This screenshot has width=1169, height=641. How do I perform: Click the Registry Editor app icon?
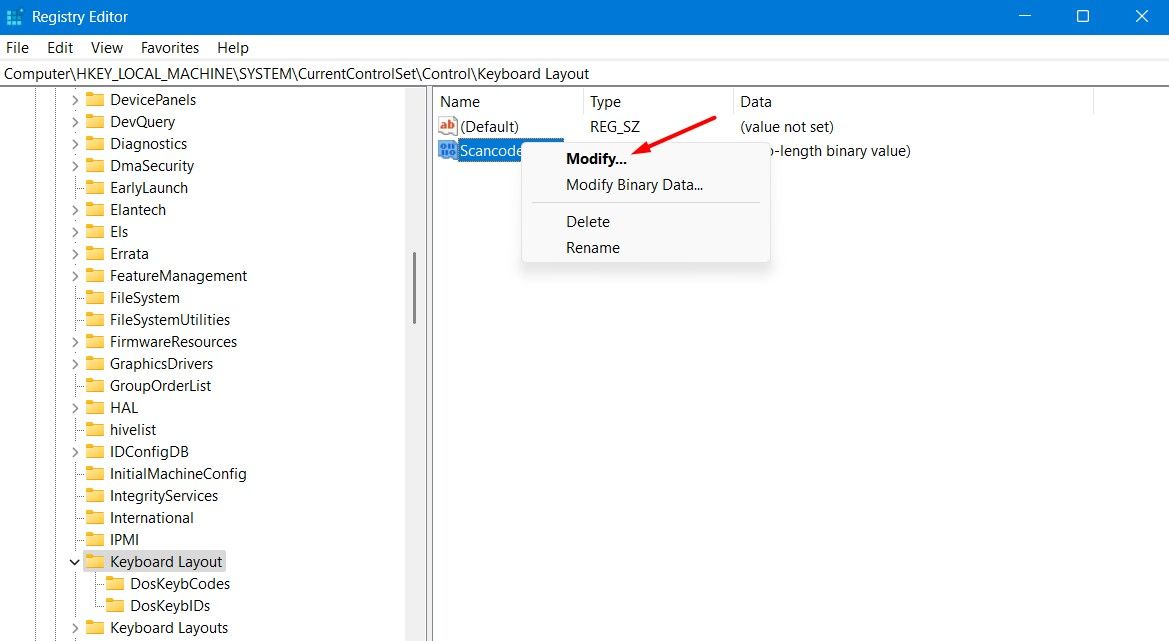tap(14, 16)
